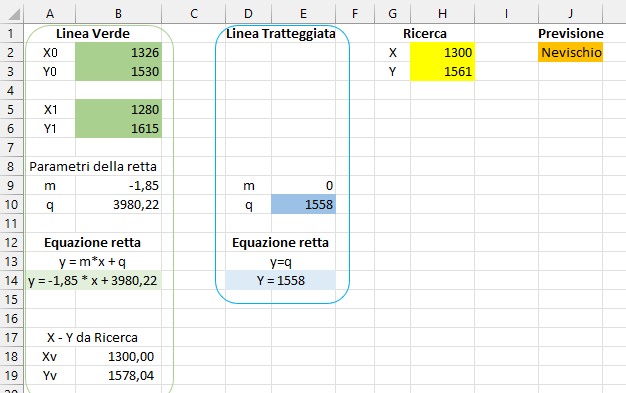The height and width of the screenshot is (393, 626).
Task: Click the X1 label cell
Action: tap(50, 109)
